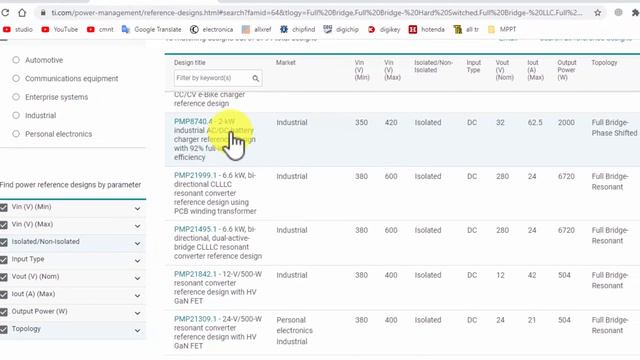Open the digikey bookmark
The height and width of the screenshot is (360, 640).
tap(384, 29)
